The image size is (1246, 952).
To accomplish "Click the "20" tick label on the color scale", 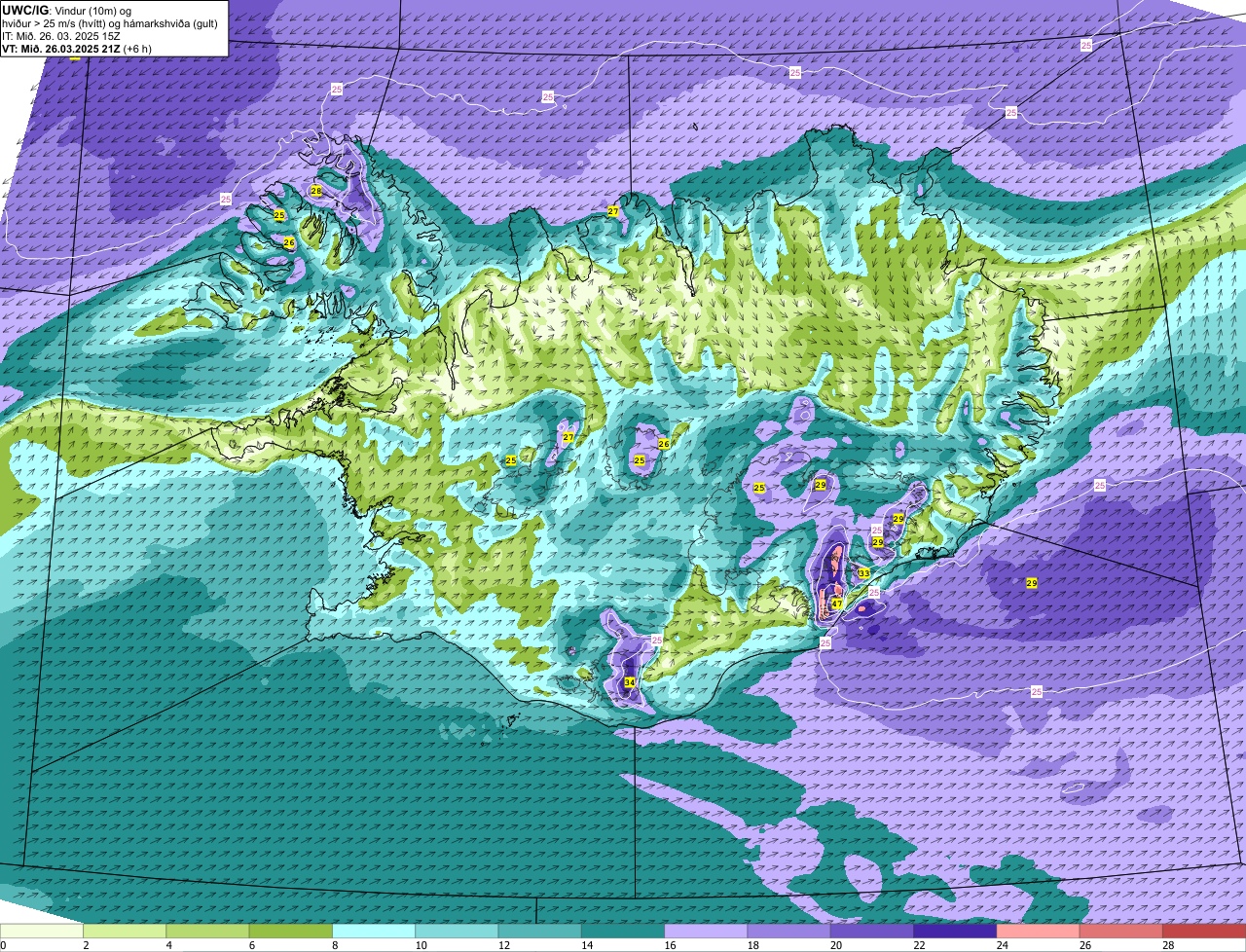I will point(836,945).
